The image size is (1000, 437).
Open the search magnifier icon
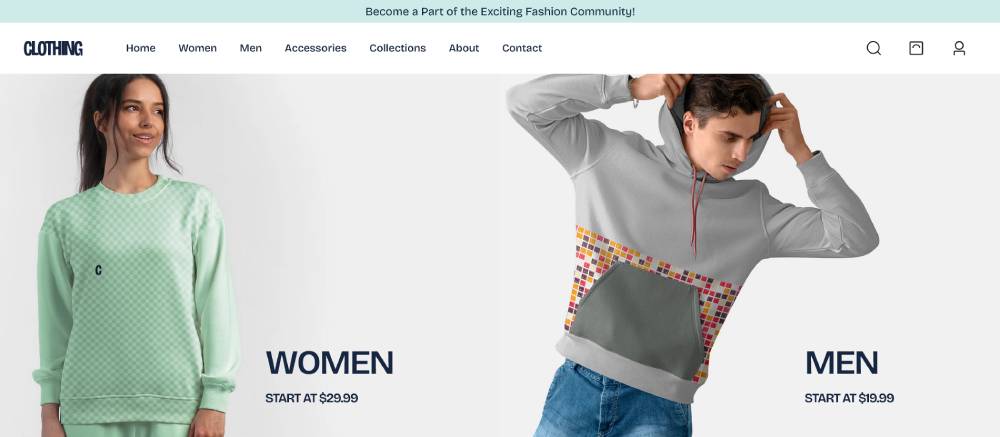(874, 48)
